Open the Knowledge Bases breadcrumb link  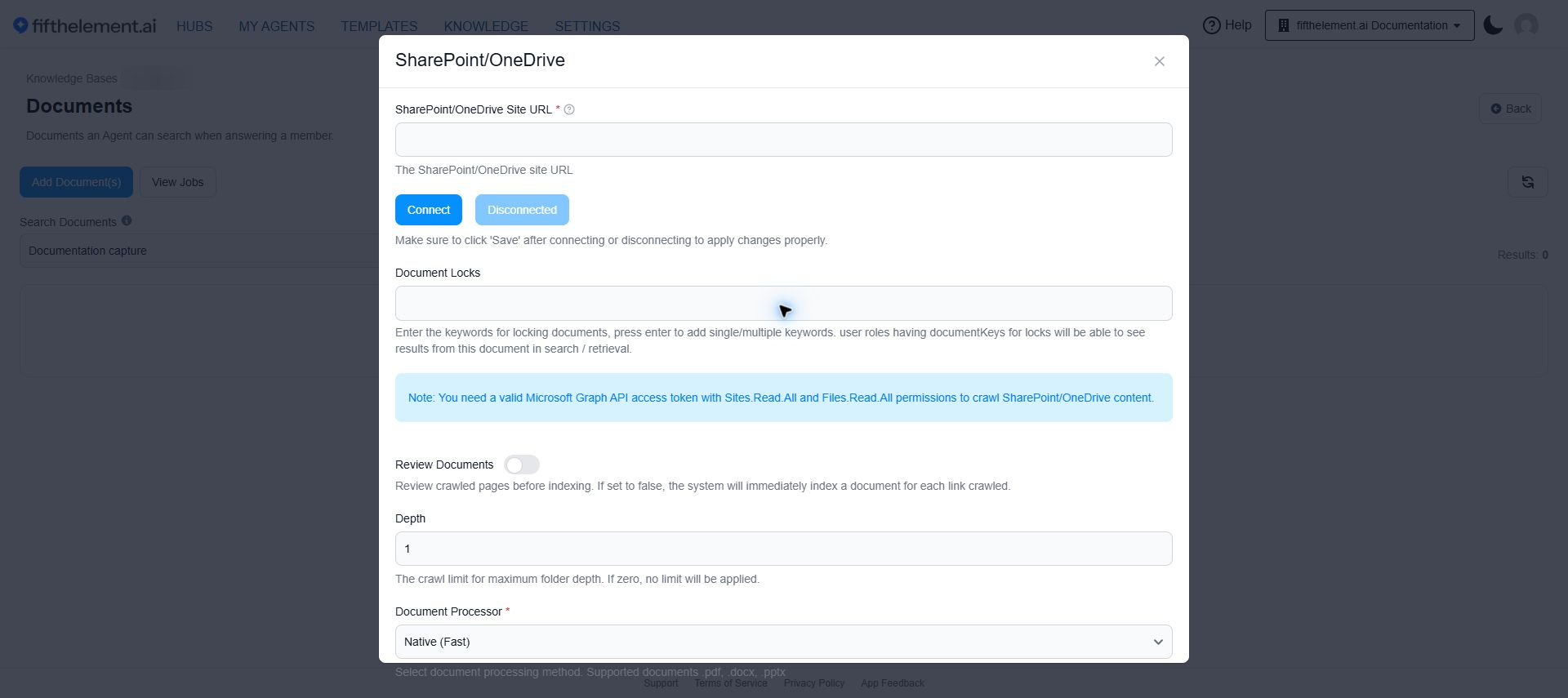72,78
